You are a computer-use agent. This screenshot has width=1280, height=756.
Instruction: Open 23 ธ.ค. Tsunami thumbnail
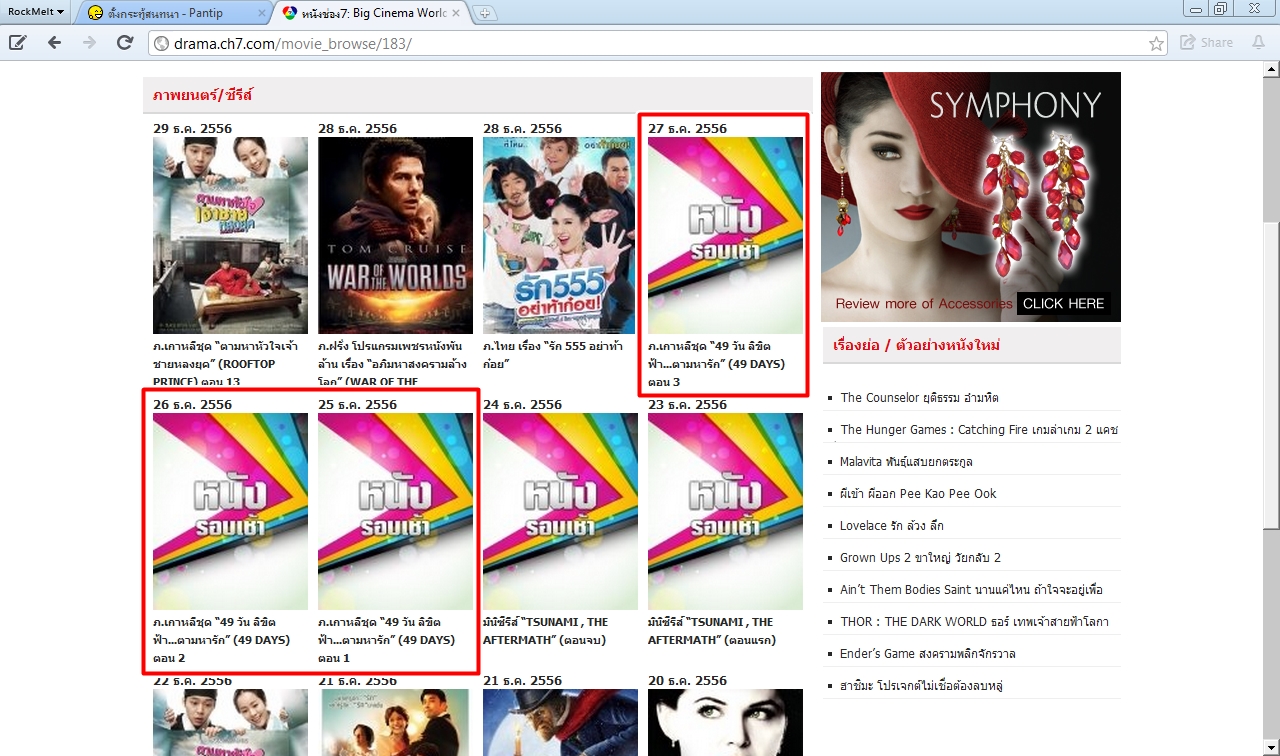725,511
